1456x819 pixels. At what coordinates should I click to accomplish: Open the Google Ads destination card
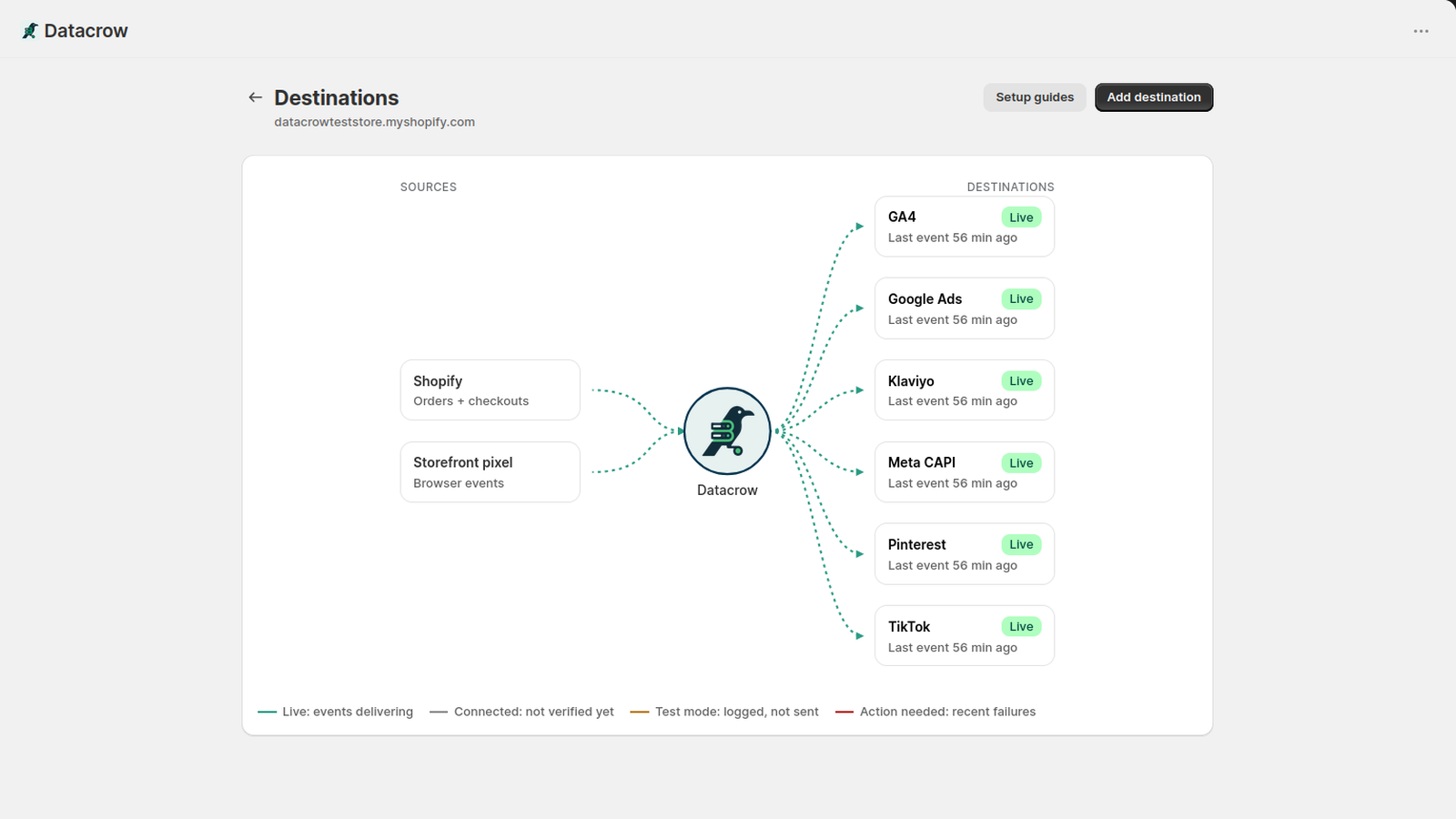[x=965, y=308]
